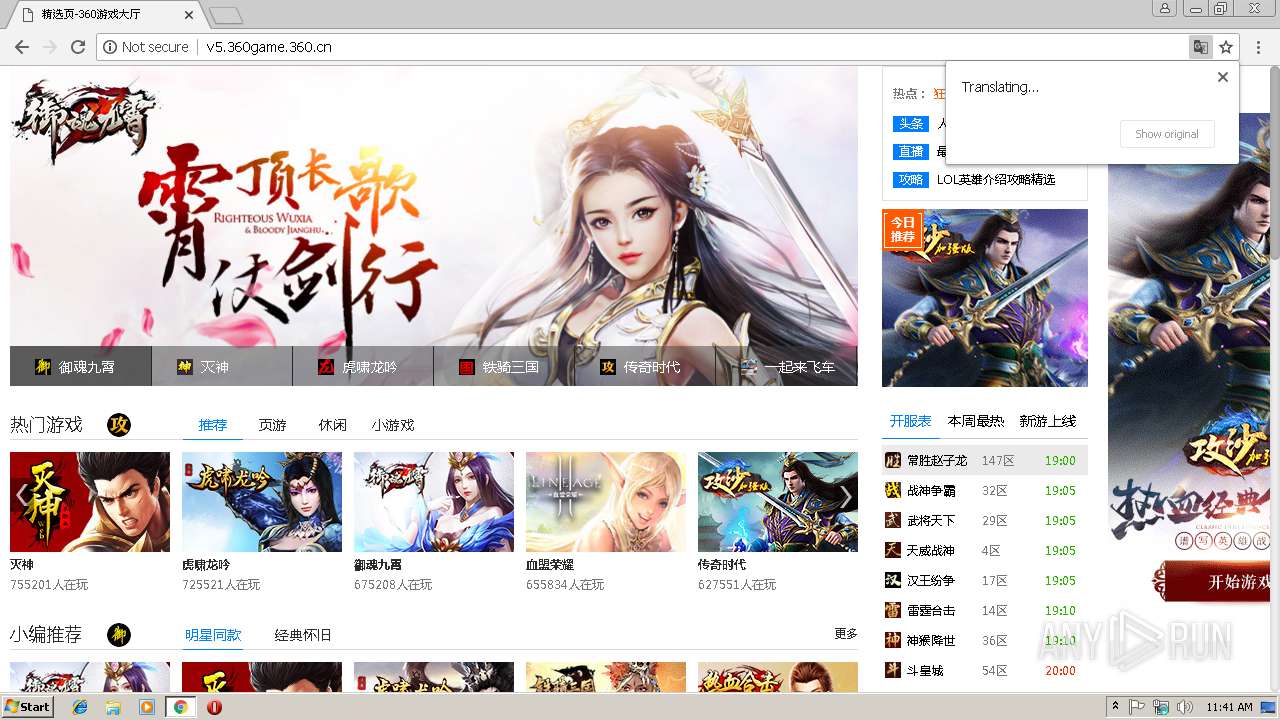Image resolution: width=1280 pixels, height=720 pixels.
Task: Switch to 经典怀旧 tab
Action: [303, 635]
